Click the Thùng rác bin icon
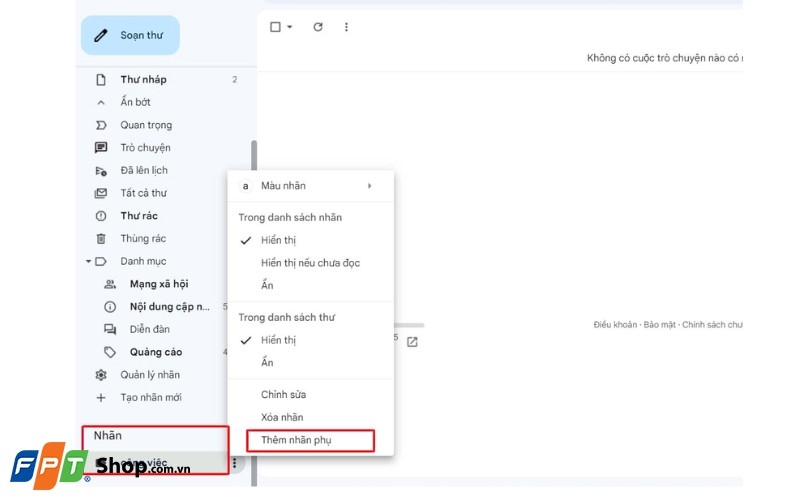This screenshot has height=500, width=800. (101, 239)
